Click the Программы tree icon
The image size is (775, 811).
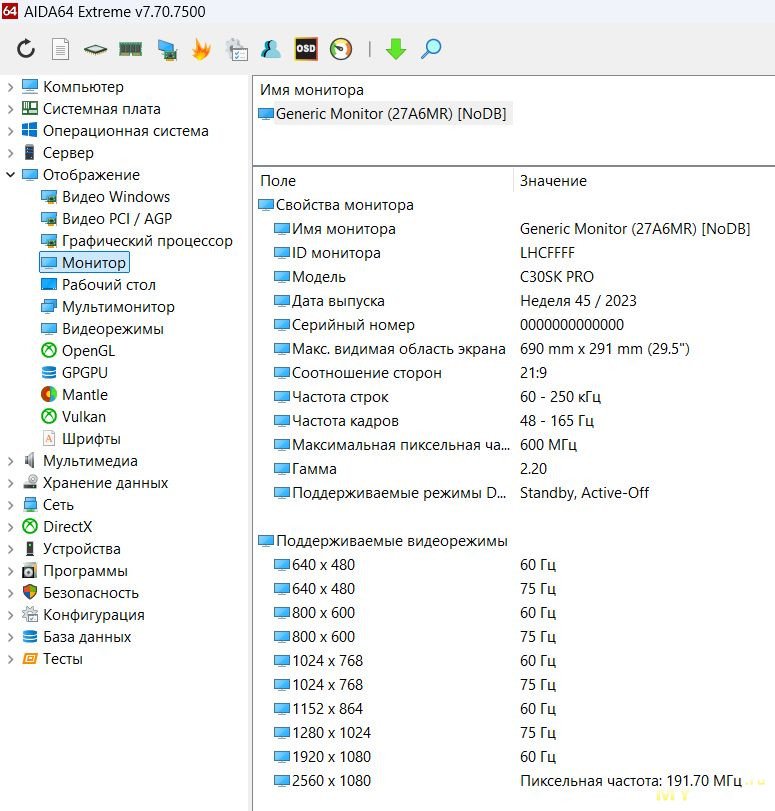tap(29, 570)
